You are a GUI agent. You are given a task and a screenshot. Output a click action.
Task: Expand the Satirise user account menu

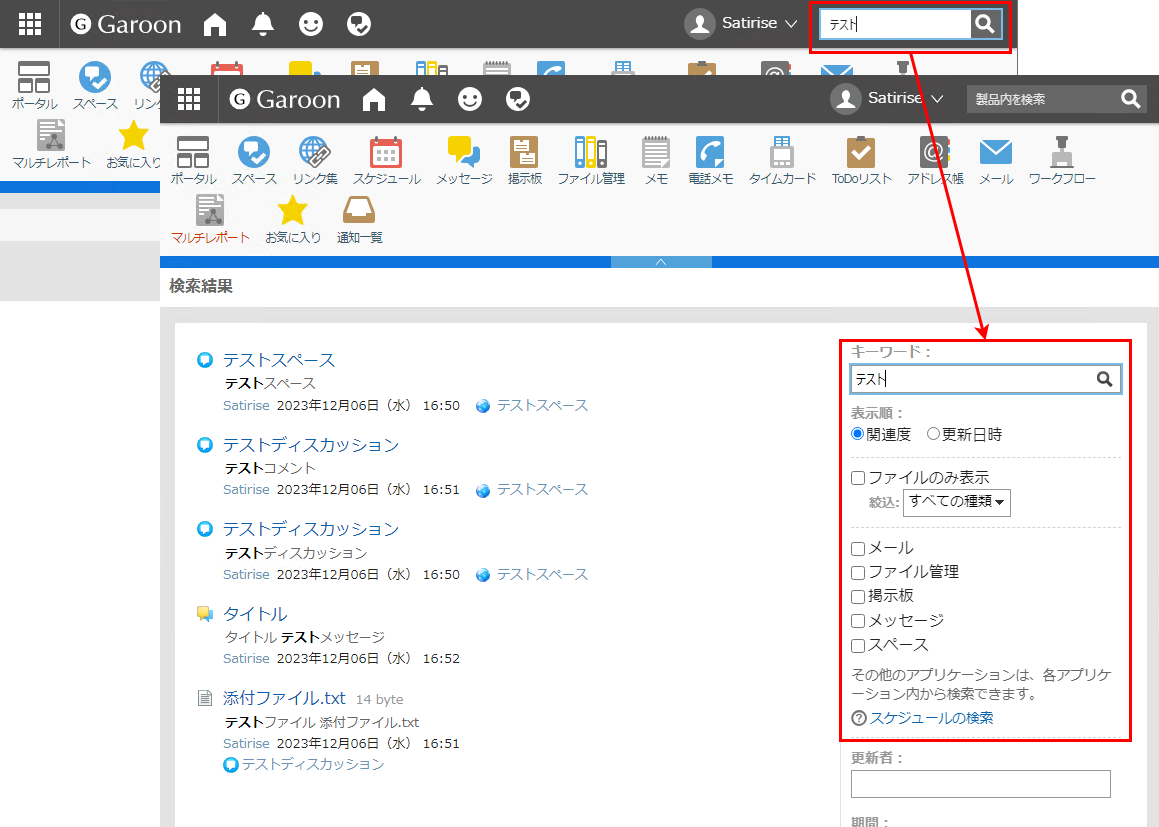point(888,99)
